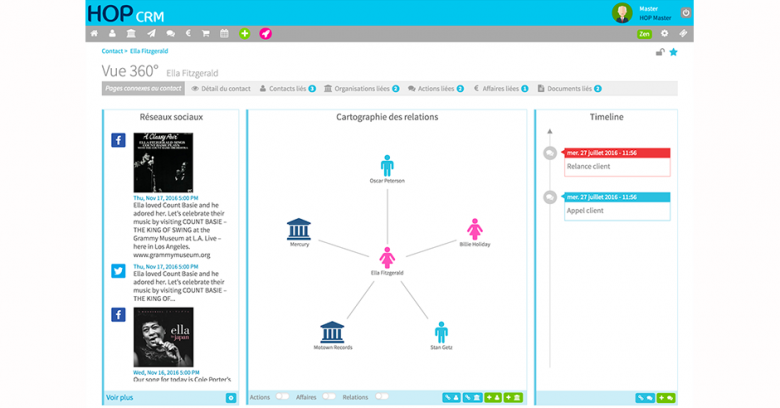
Task: Click the power logout icon
Action: [x=685, y=12]
